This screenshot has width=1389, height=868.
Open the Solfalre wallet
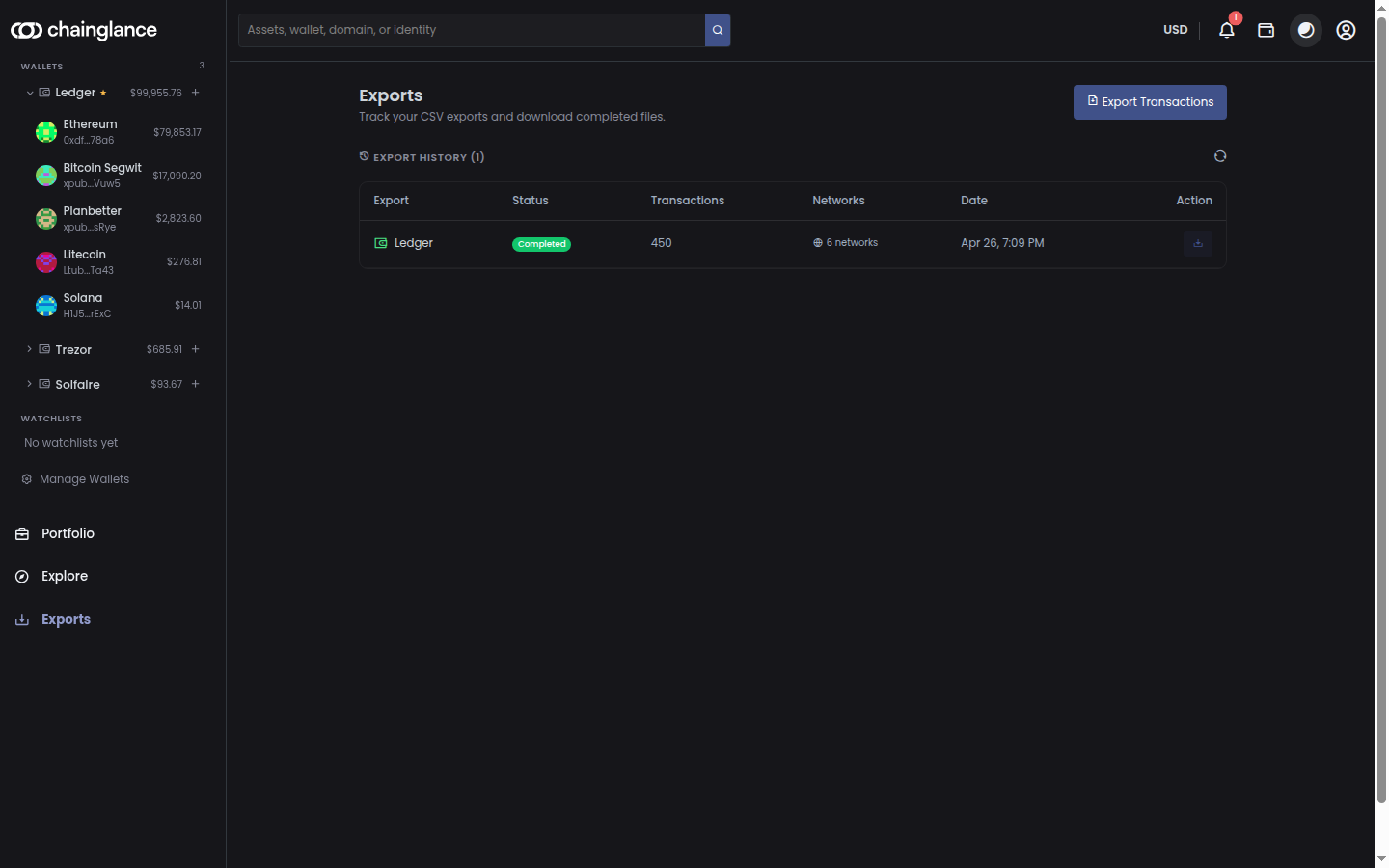(x=77, y=385)
